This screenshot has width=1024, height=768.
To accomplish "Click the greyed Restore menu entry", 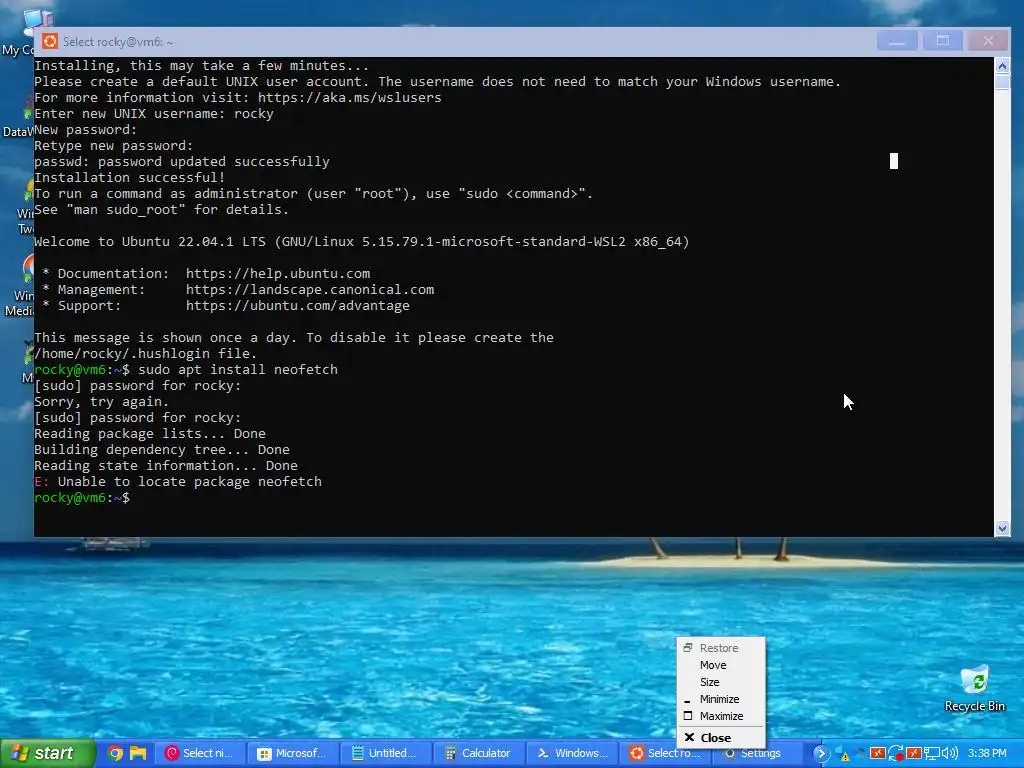I will pos(721,648).
